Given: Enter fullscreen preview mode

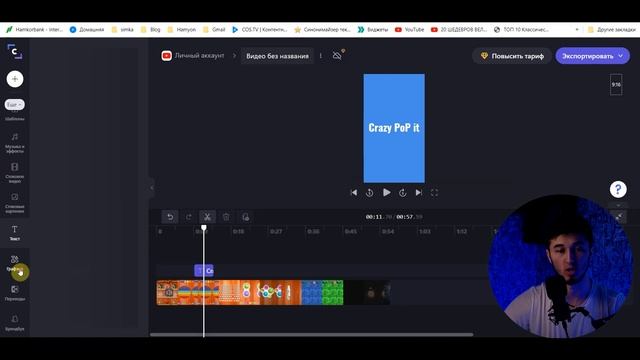Looking at the screenshot, I should click(434, 193).
